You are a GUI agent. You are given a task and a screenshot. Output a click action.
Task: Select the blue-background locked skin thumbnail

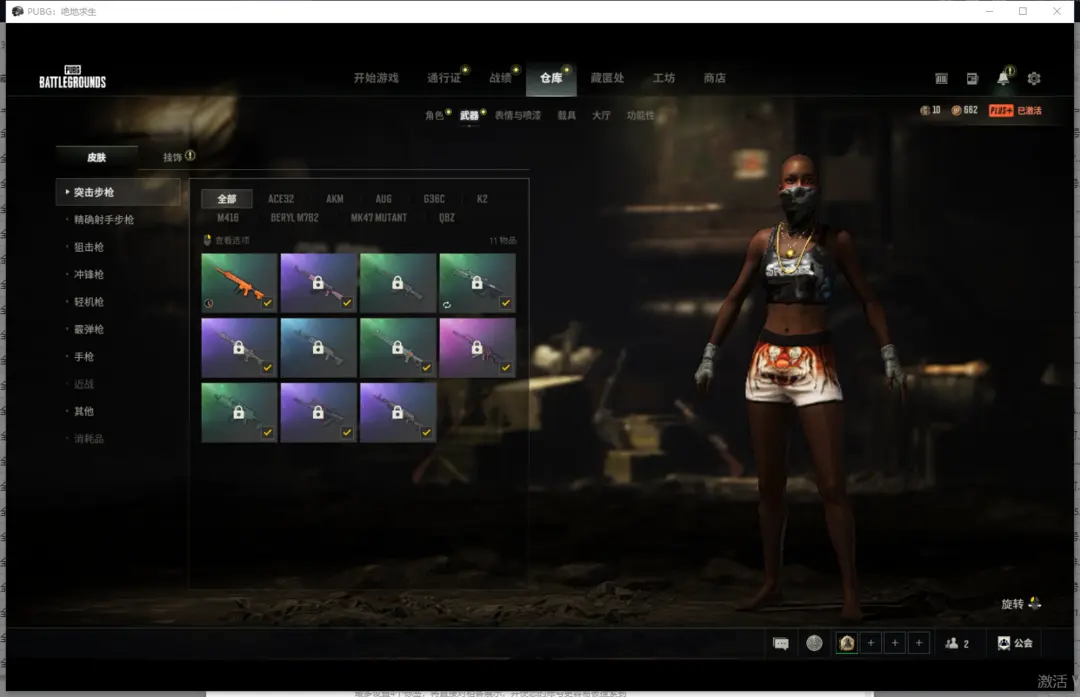click(x=318, y=347)
